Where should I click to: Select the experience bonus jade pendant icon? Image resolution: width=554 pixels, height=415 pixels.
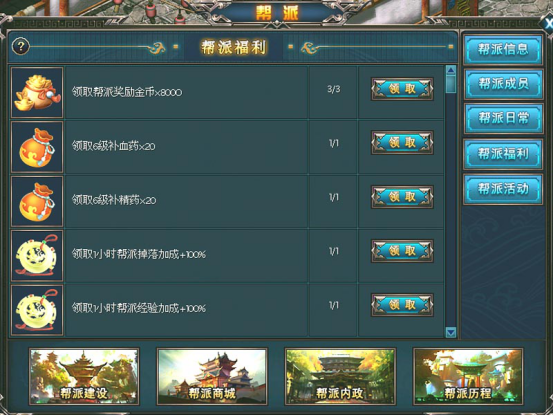tap(37, 310)
